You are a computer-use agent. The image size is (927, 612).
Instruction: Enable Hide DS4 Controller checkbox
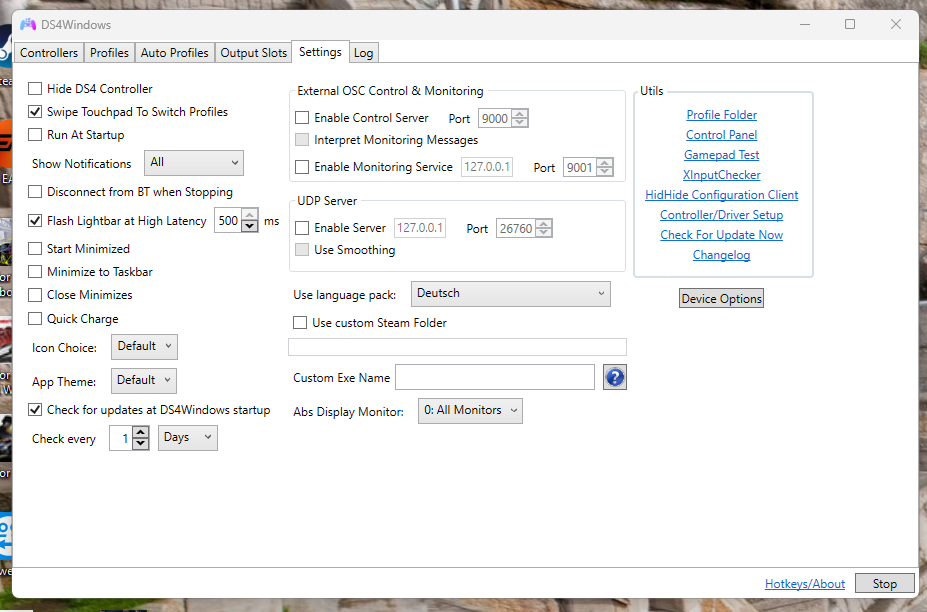click(35, 89)
